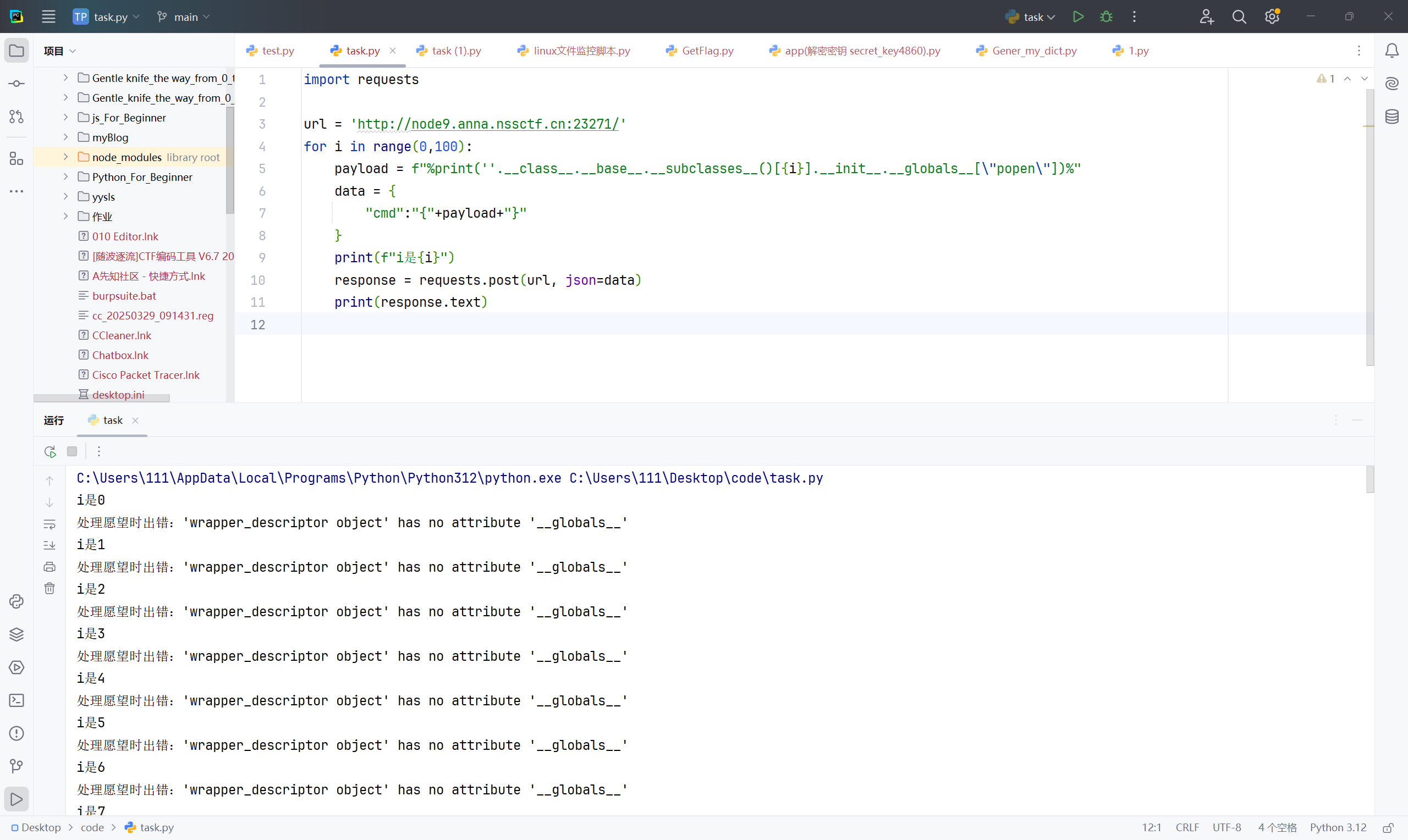
Task: Open main branch dropdown
Action: point(184,17)
